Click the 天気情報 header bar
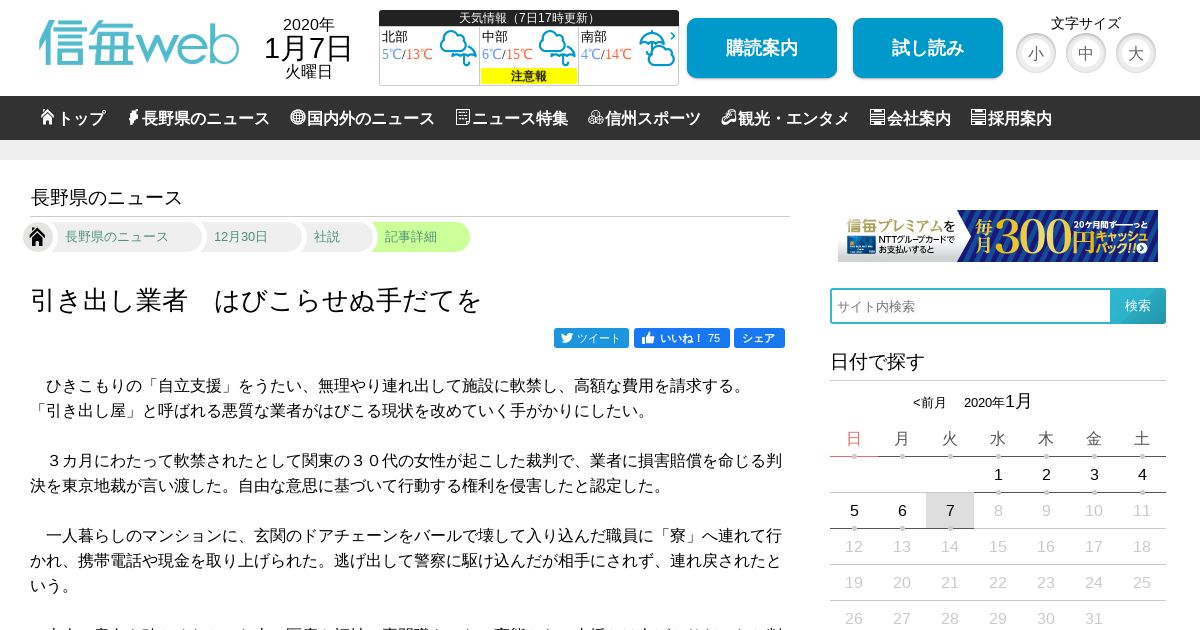This screenshot has height=630, width=1200. [x=529, y=18]
